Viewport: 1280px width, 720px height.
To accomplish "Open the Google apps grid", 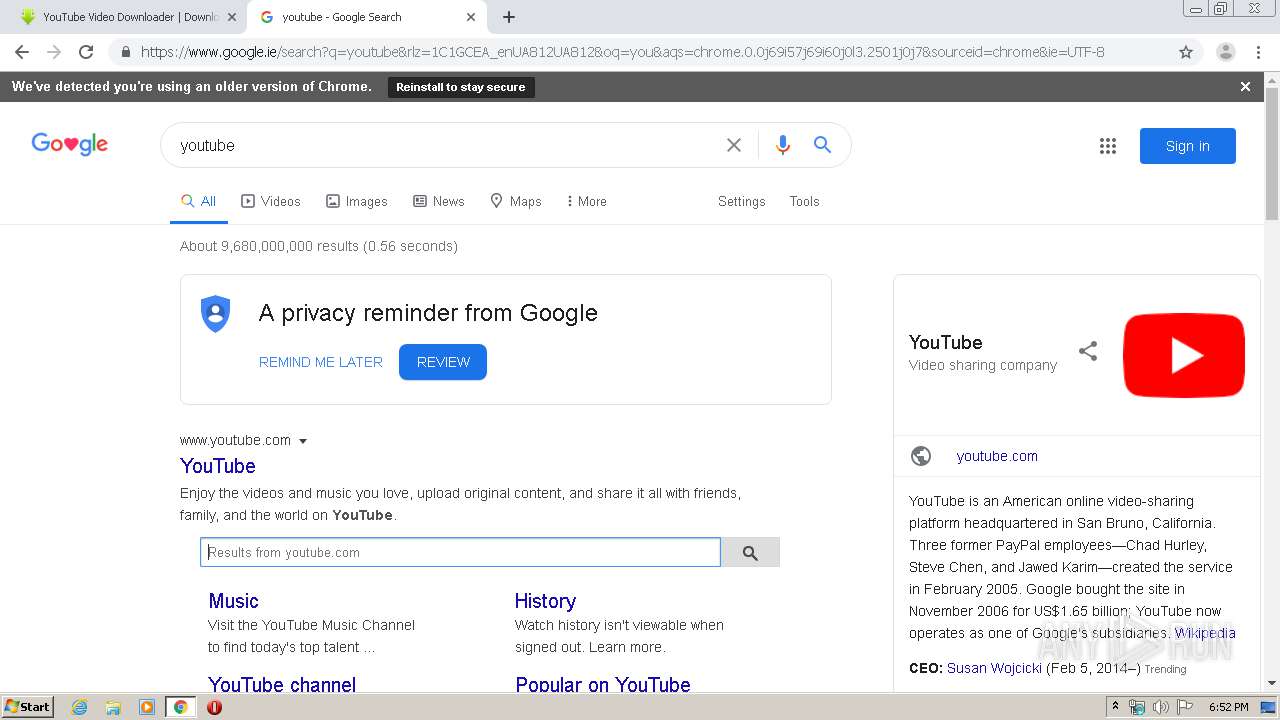I will click(x=1108, y=146).
